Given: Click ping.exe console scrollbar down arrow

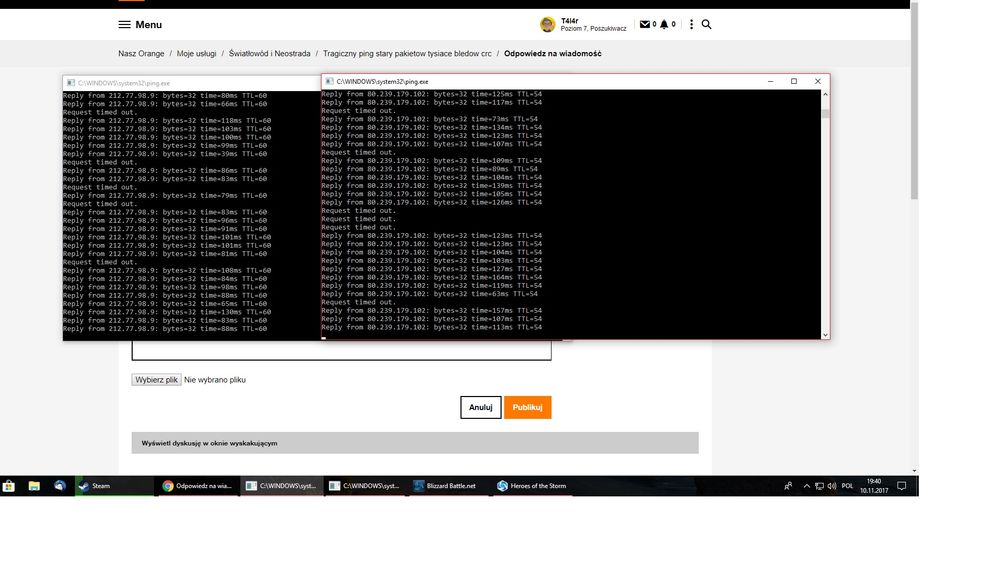Looking at the screenshot, I should (825, 335).
